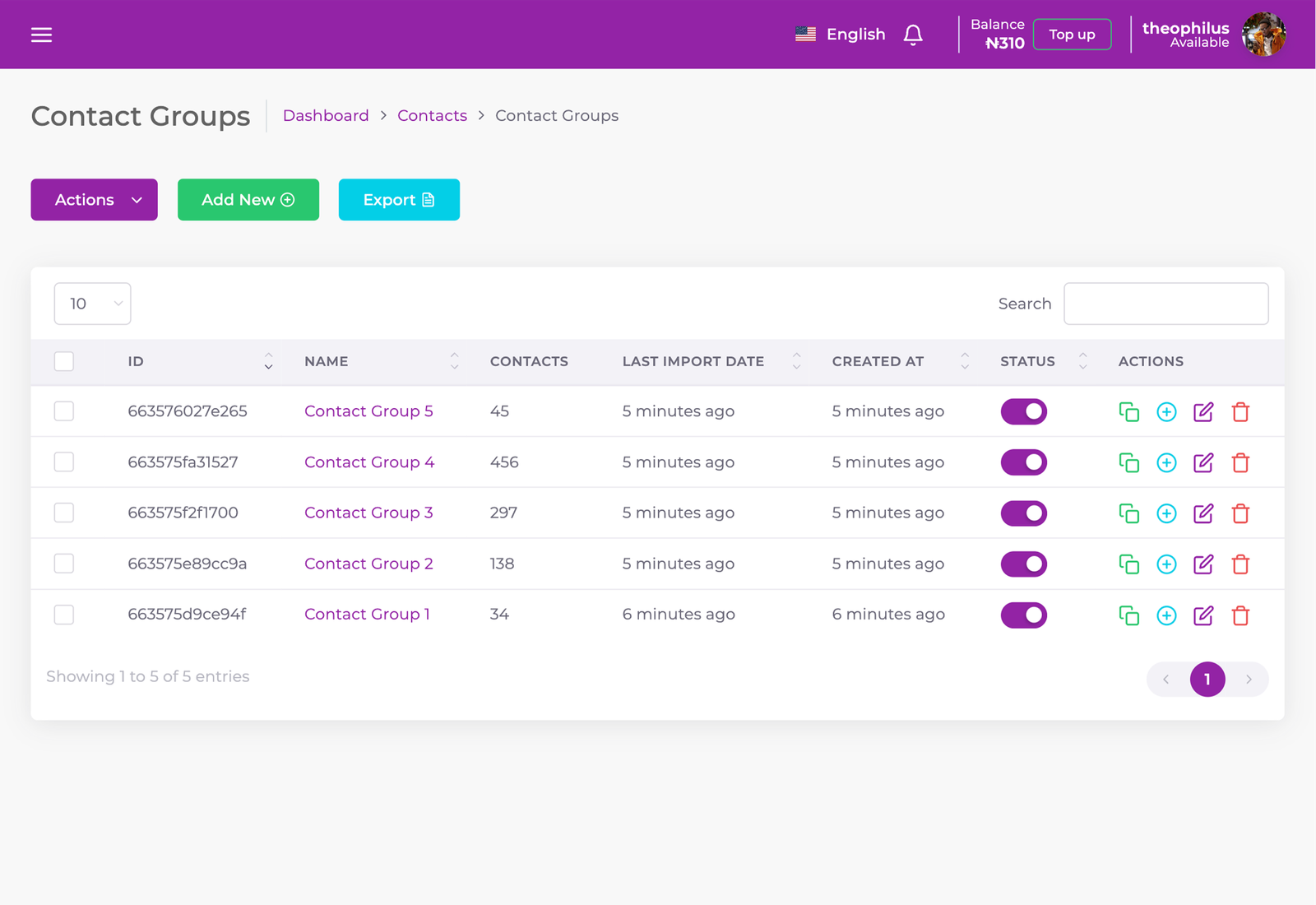Toggle status switch for Contact Group 3
Screen dimensions: 1316x905
pyautogui.click(x=1024, y=513)
